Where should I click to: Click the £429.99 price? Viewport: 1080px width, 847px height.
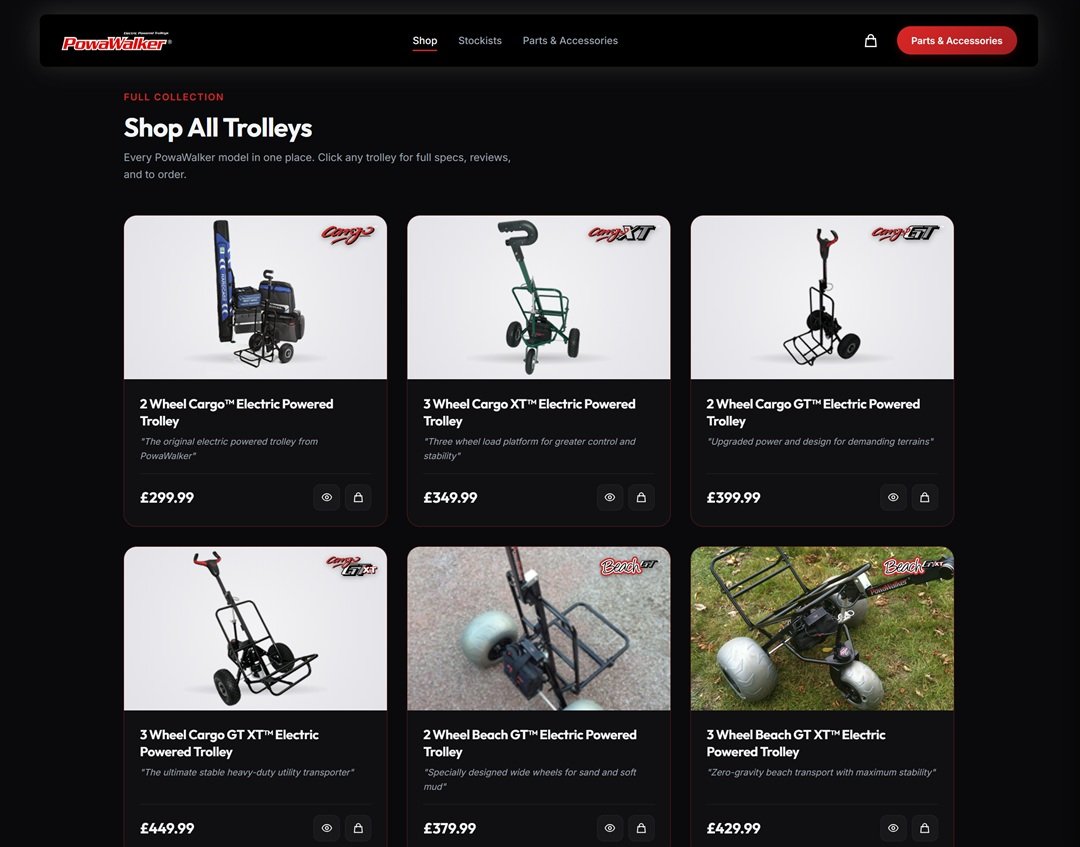pos(733,829)
